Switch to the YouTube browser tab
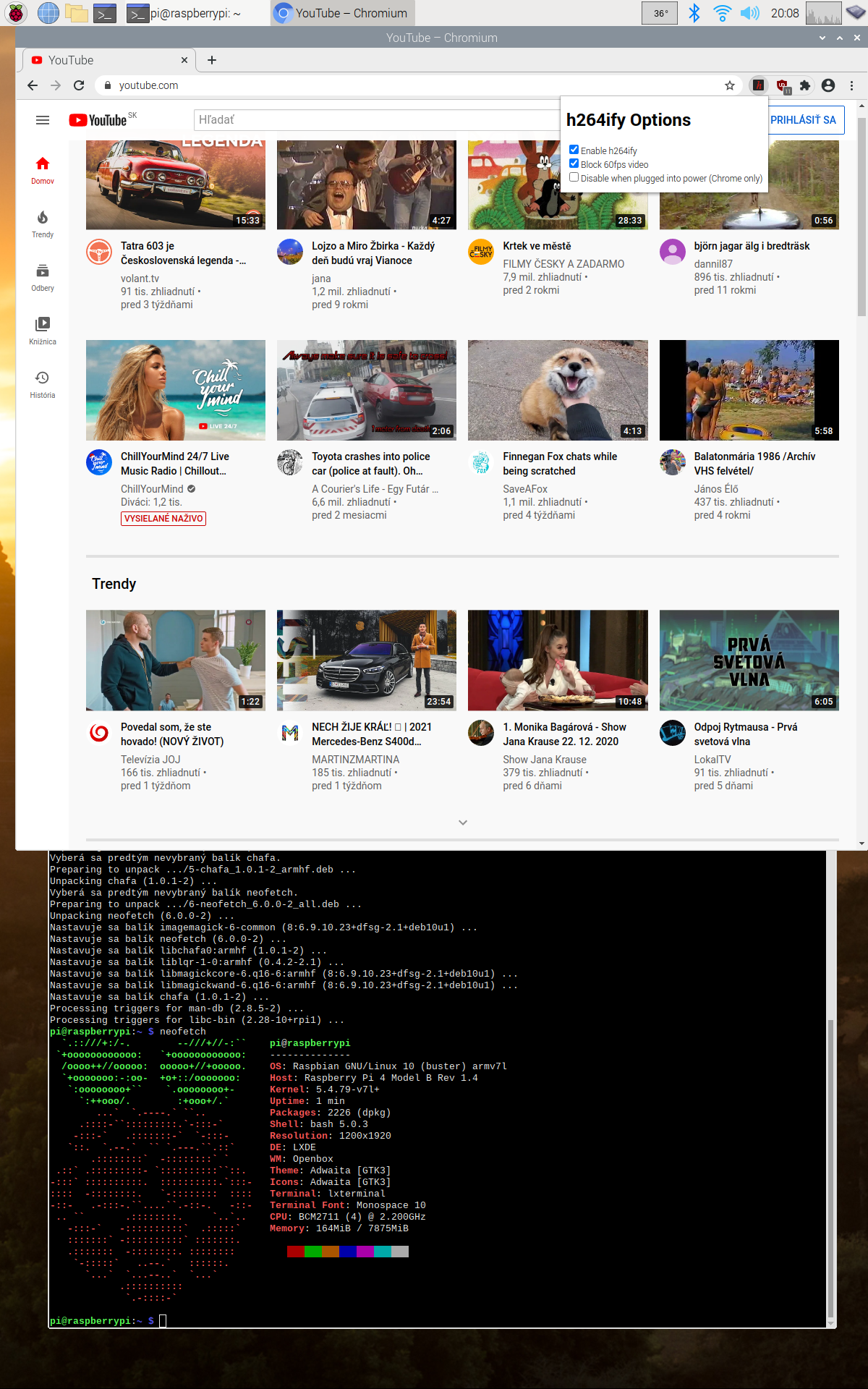 pos(109,60)
